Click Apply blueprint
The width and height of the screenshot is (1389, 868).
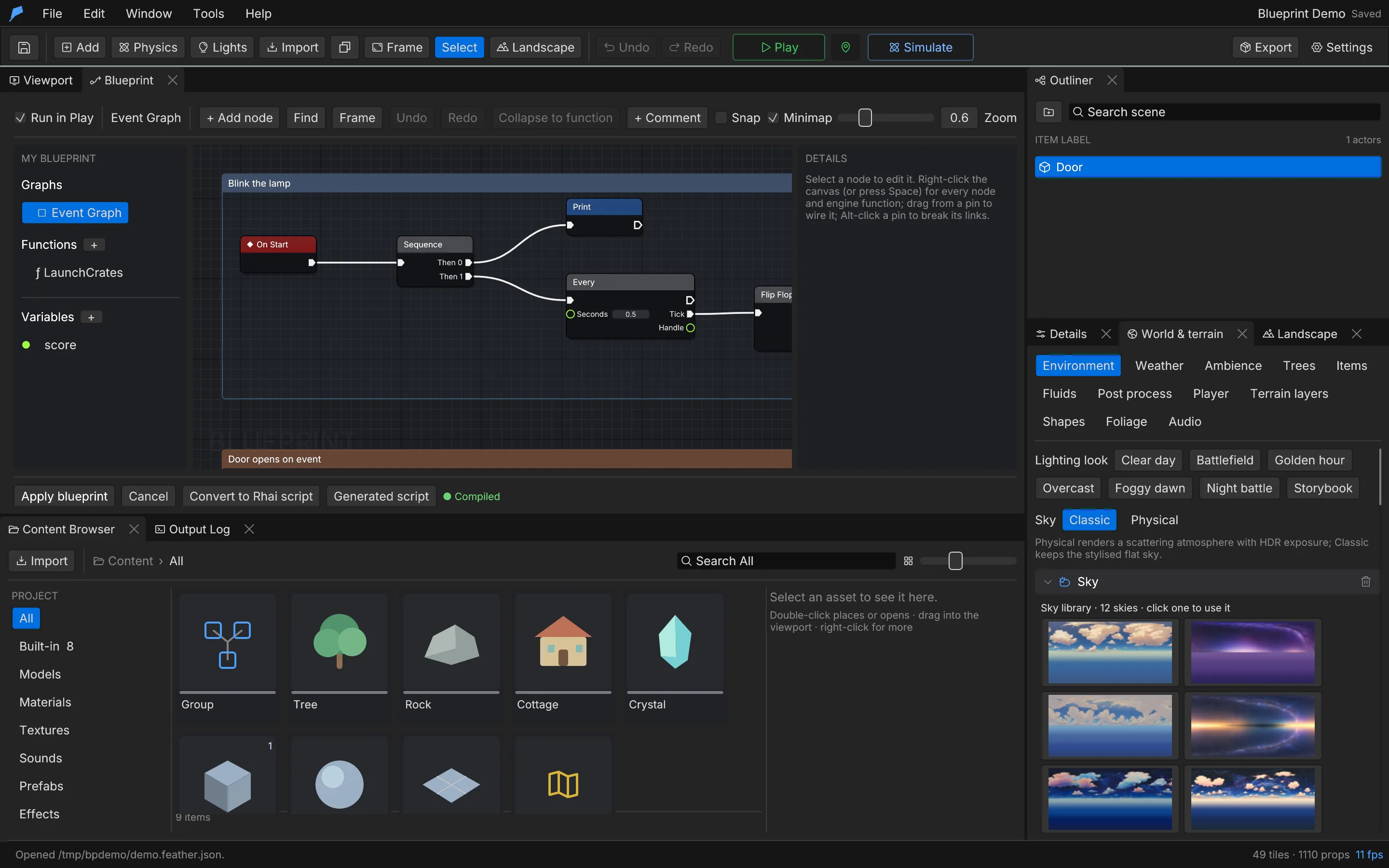64,496
